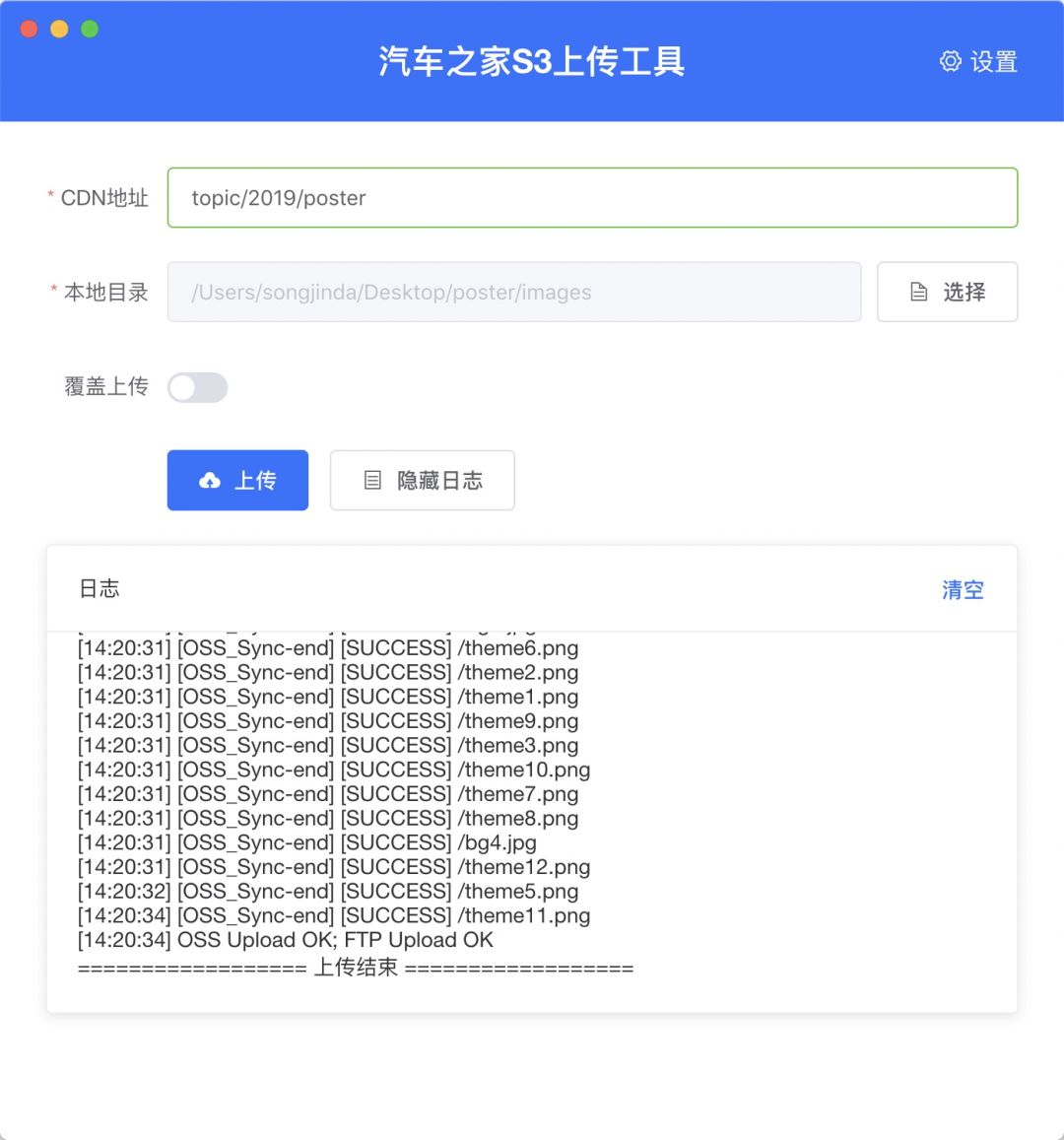Click inside the CDN地址 input field
1064x1140 pixels.
click(591, 198)
